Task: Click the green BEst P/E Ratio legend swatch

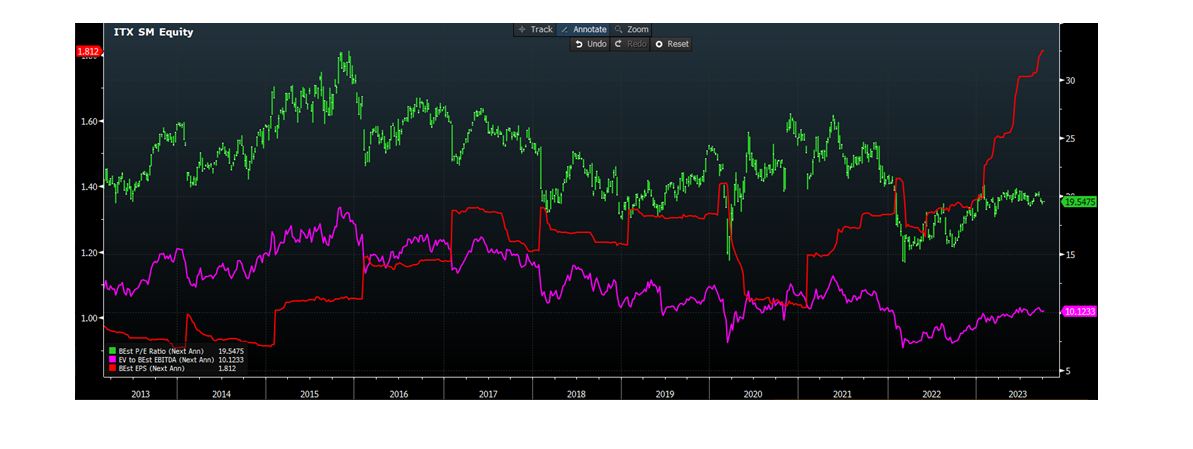Action: [x=110, y=351]
